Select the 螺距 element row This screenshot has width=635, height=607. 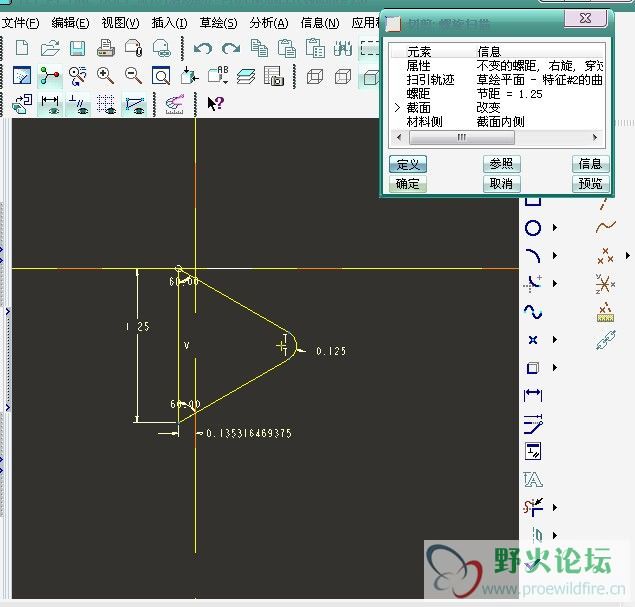click(x=497, y=94)
